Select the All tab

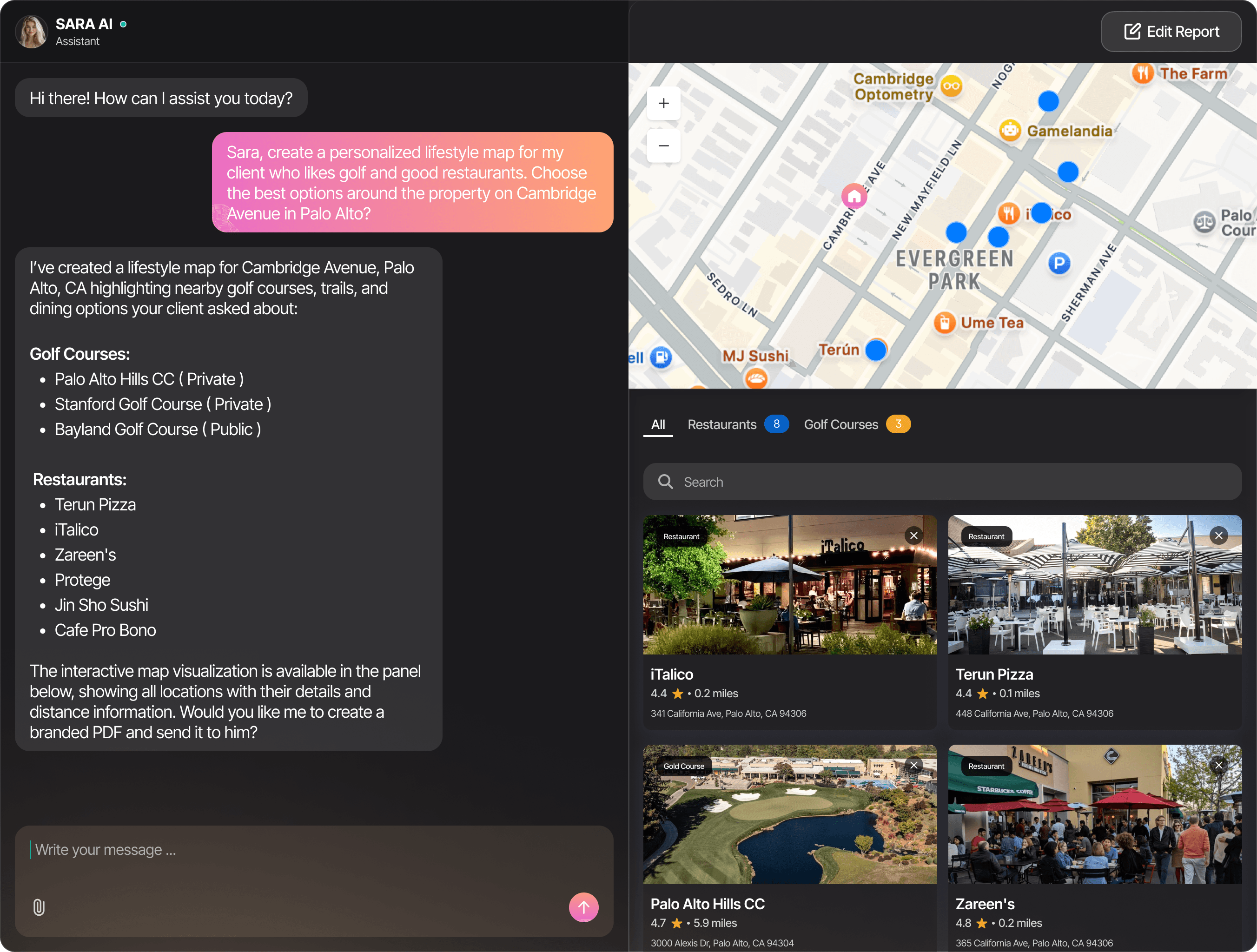[657, 424]
